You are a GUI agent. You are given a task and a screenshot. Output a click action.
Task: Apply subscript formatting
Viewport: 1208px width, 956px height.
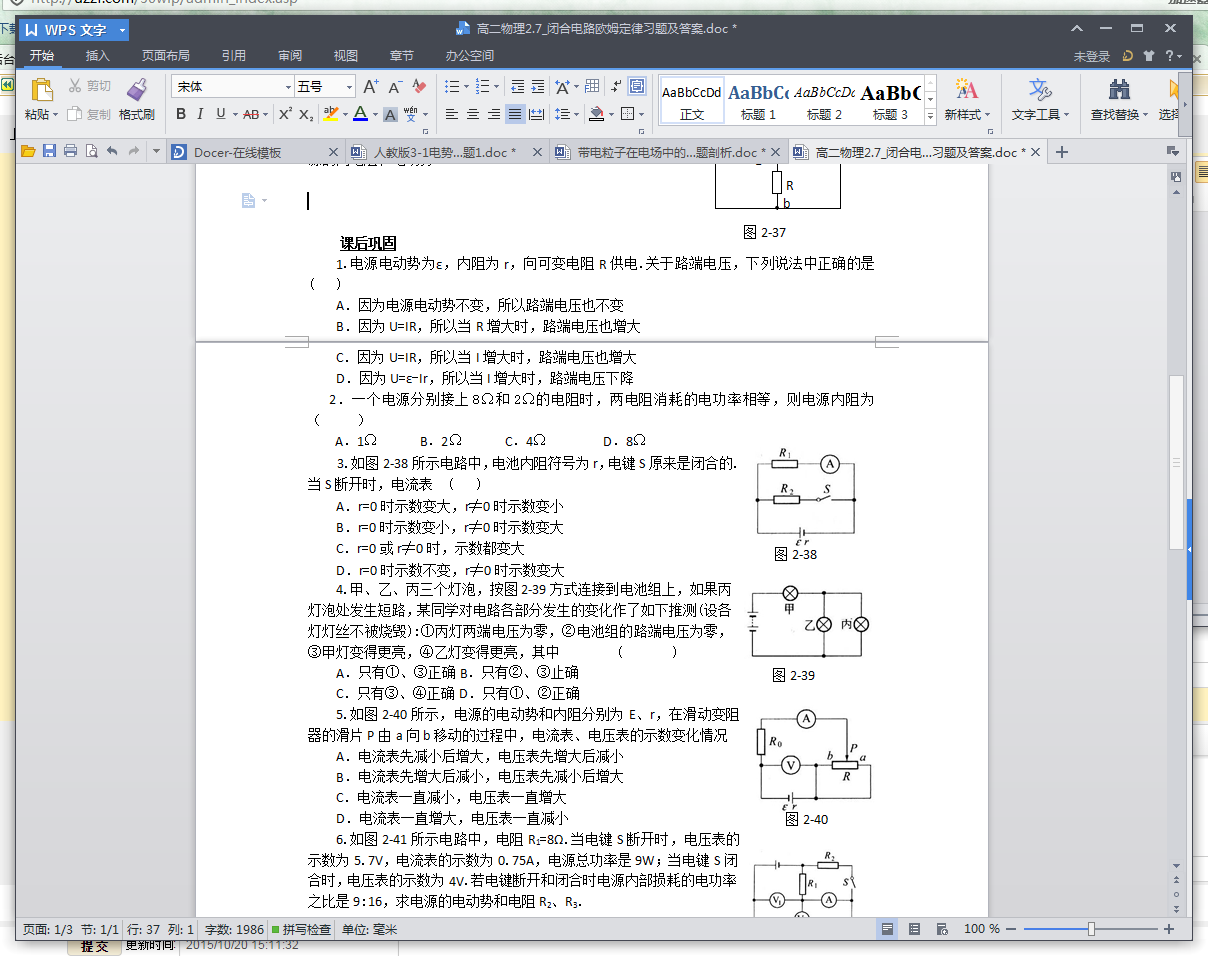tap(307, 114)
